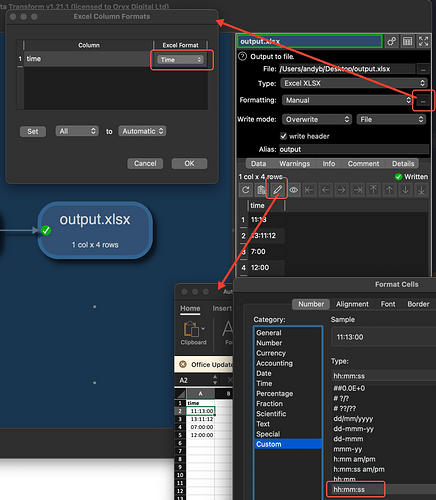
Task: Open the Alignment tab in Format Cells
Action: coord(352,304)
